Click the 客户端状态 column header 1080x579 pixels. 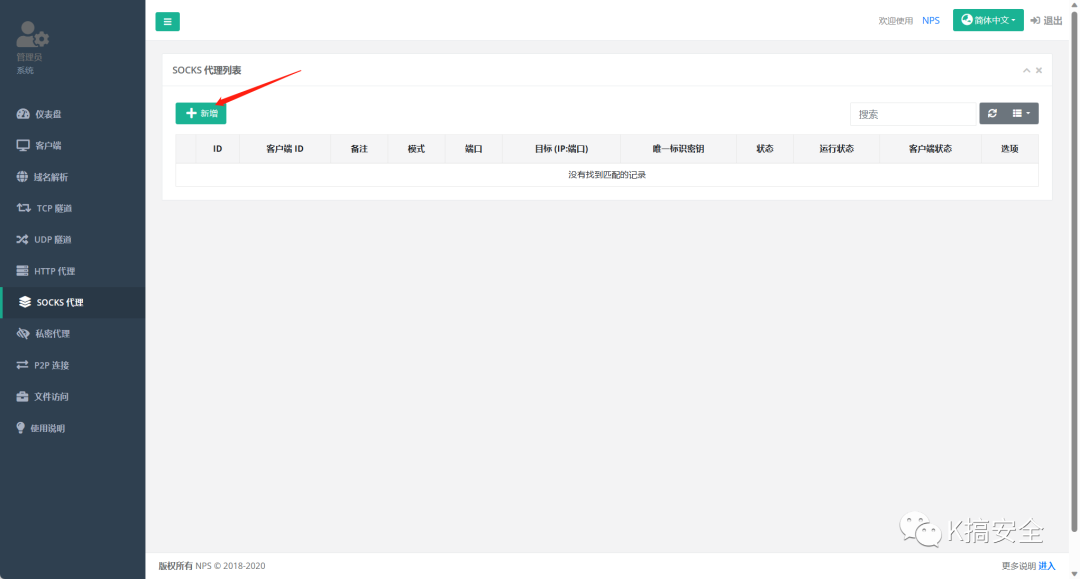point(930,149)
